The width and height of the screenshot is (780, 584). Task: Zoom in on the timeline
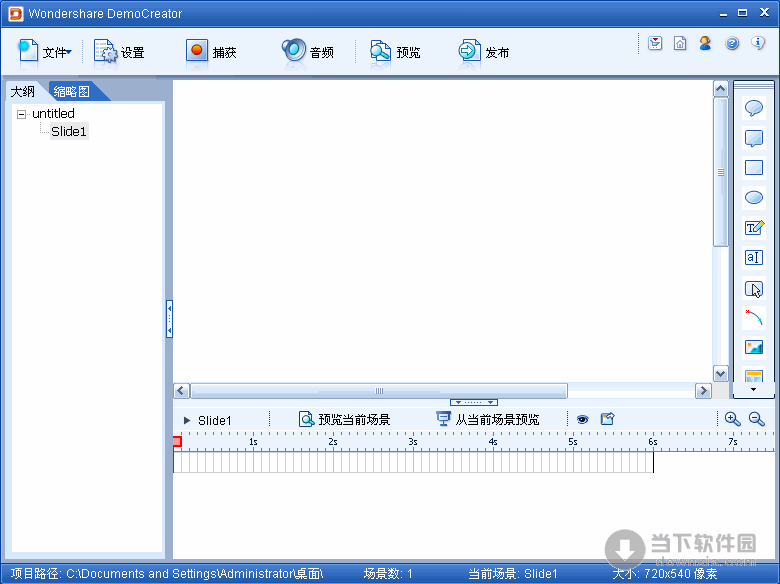732,420
